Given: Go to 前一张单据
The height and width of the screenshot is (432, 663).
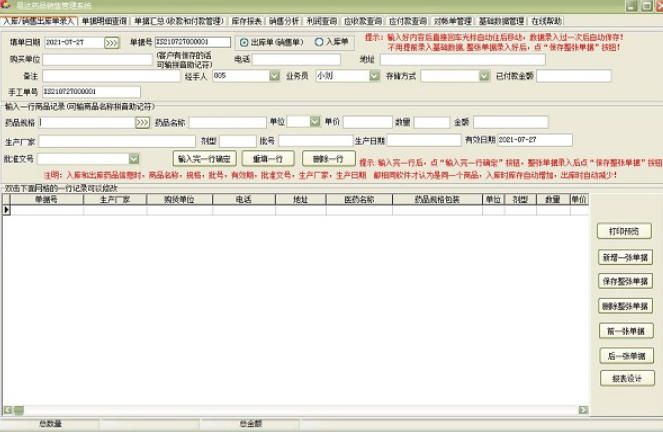Looking at the screenshot, I should [x=626, y=331].
